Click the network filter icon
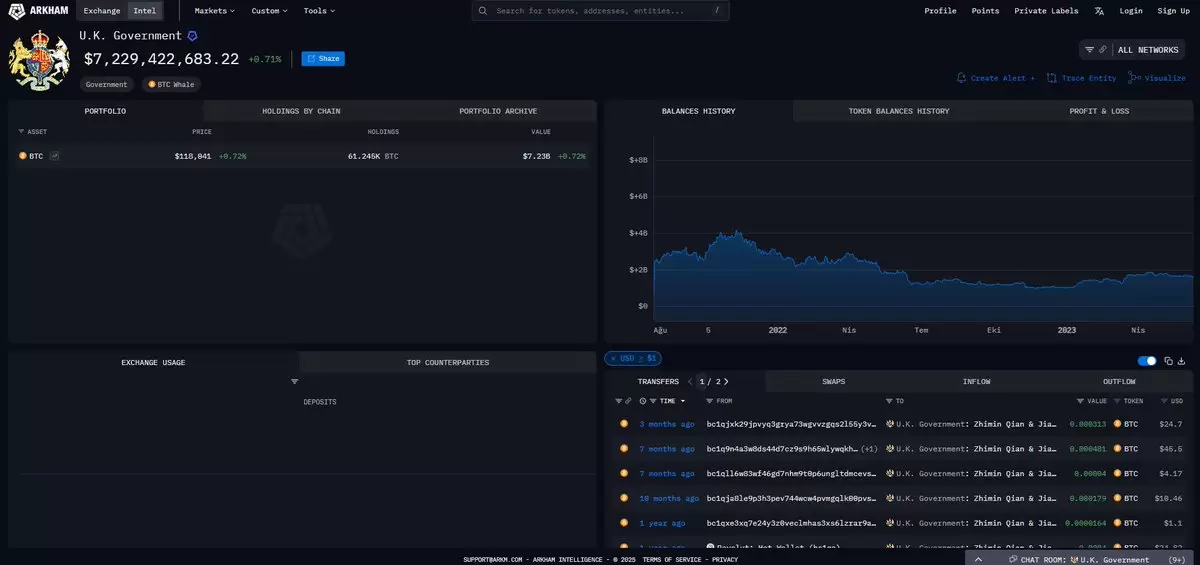The height and width of the screenshot is (565, 1200). coord(1090,50)
